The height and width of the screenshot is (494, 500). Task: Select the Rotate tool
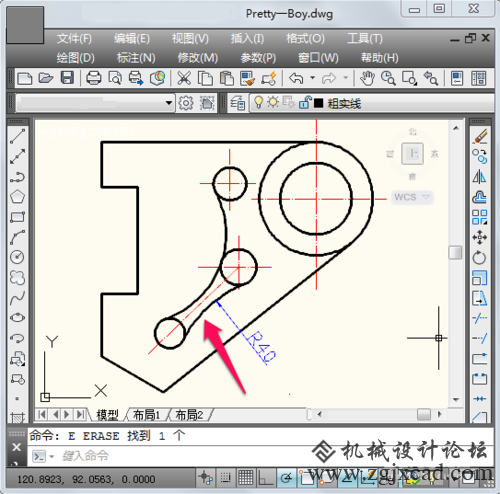[x=480, y=257]
